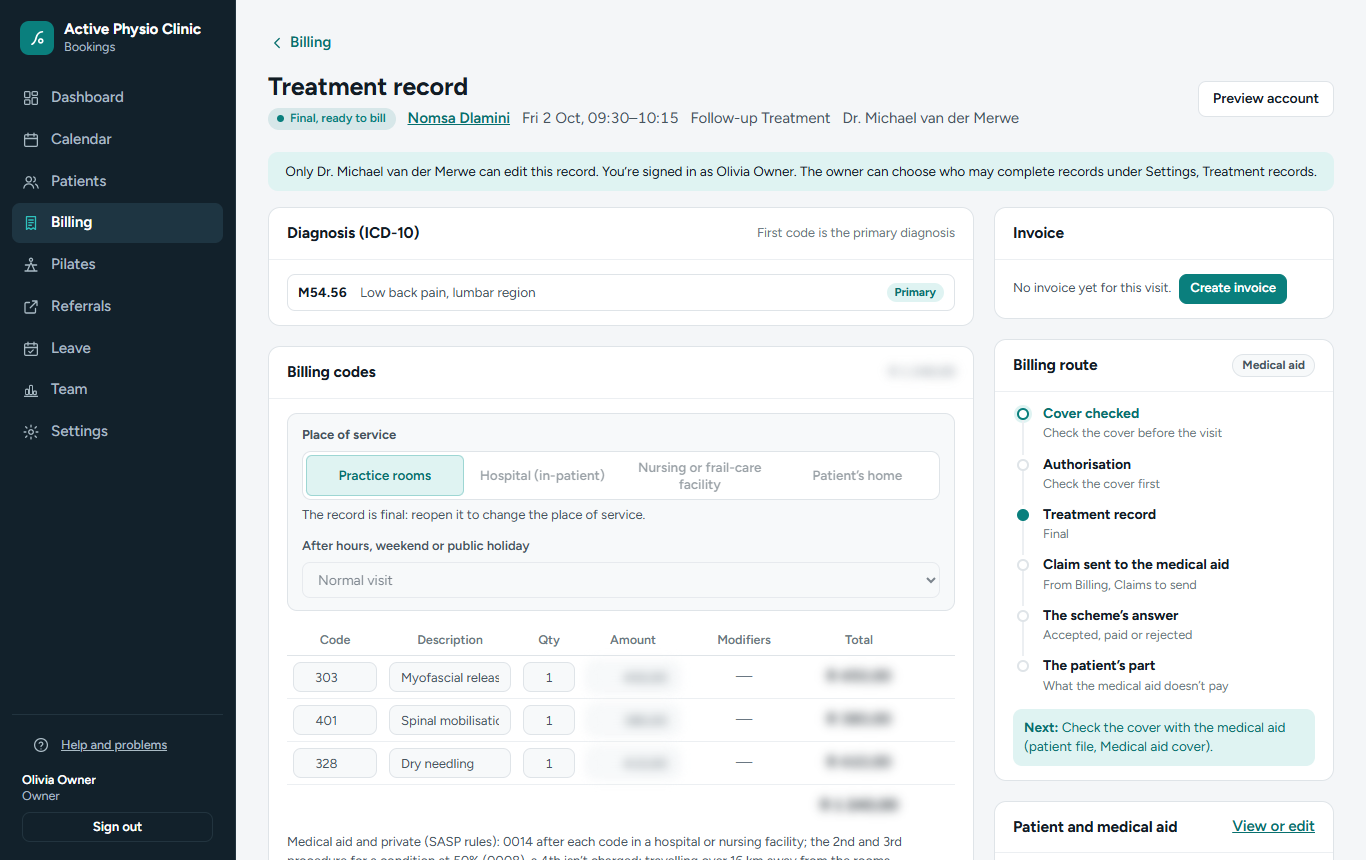The image size is (1366, 860).
Task: Click the Authorisation step circle
Action: [1022, 465]
